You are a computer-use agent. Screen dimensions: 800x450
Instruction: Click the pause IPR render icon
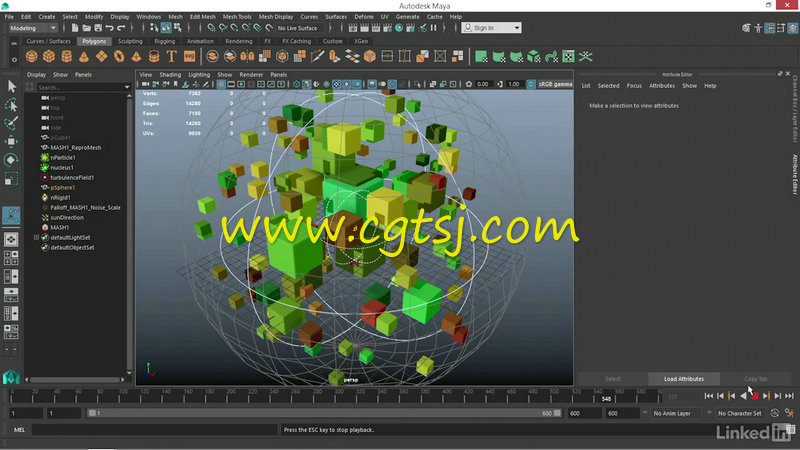click(434, 28)
